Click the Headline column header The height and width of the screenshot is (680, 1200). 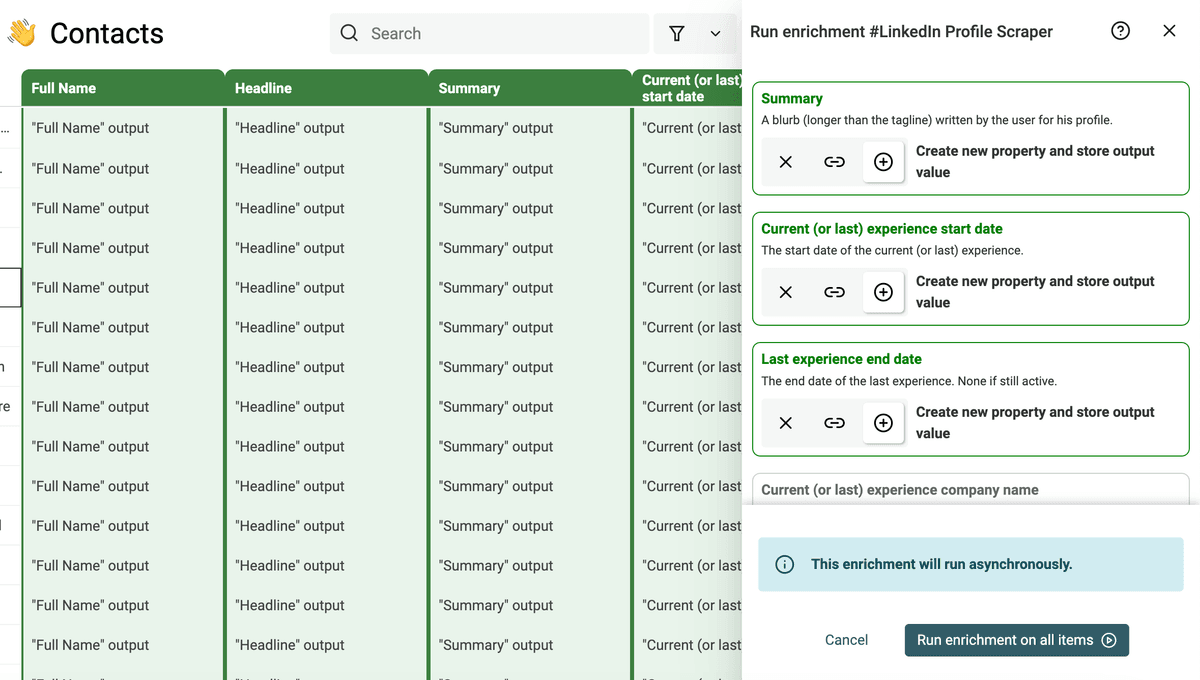pos(327,88)
